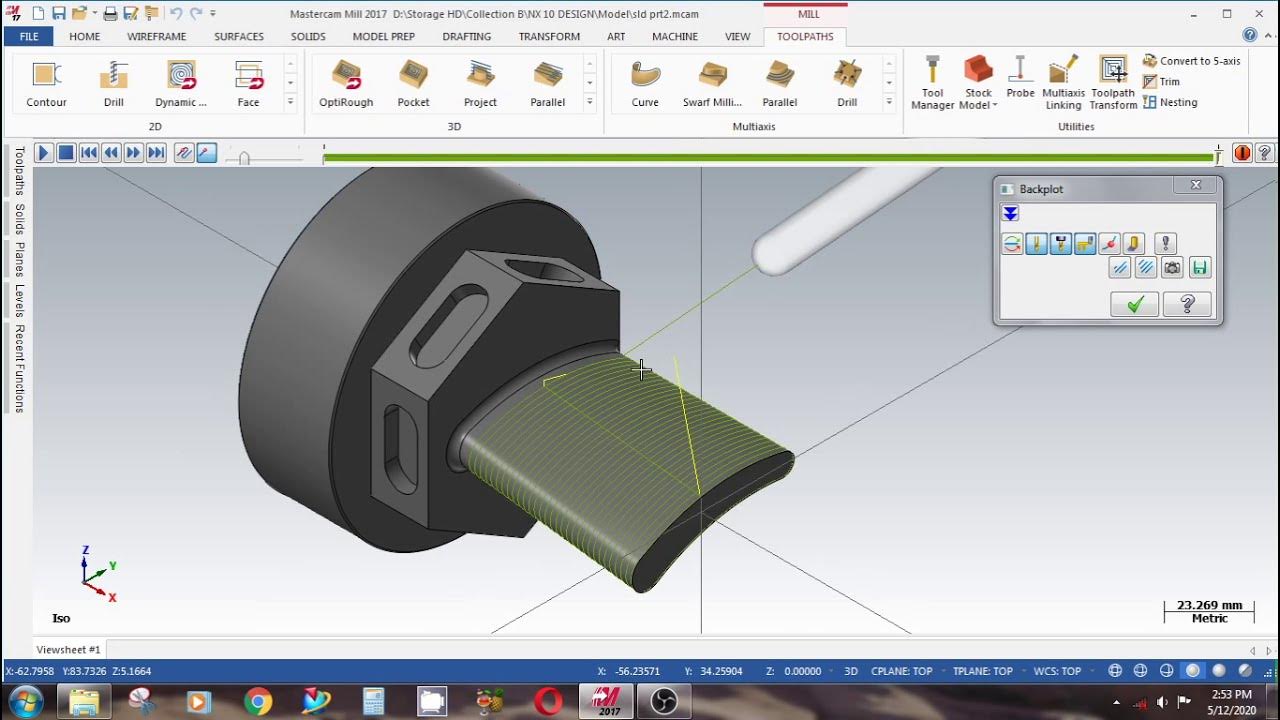
Task: Select the Pocket 3D toolpath
Action: coord(413,84)
